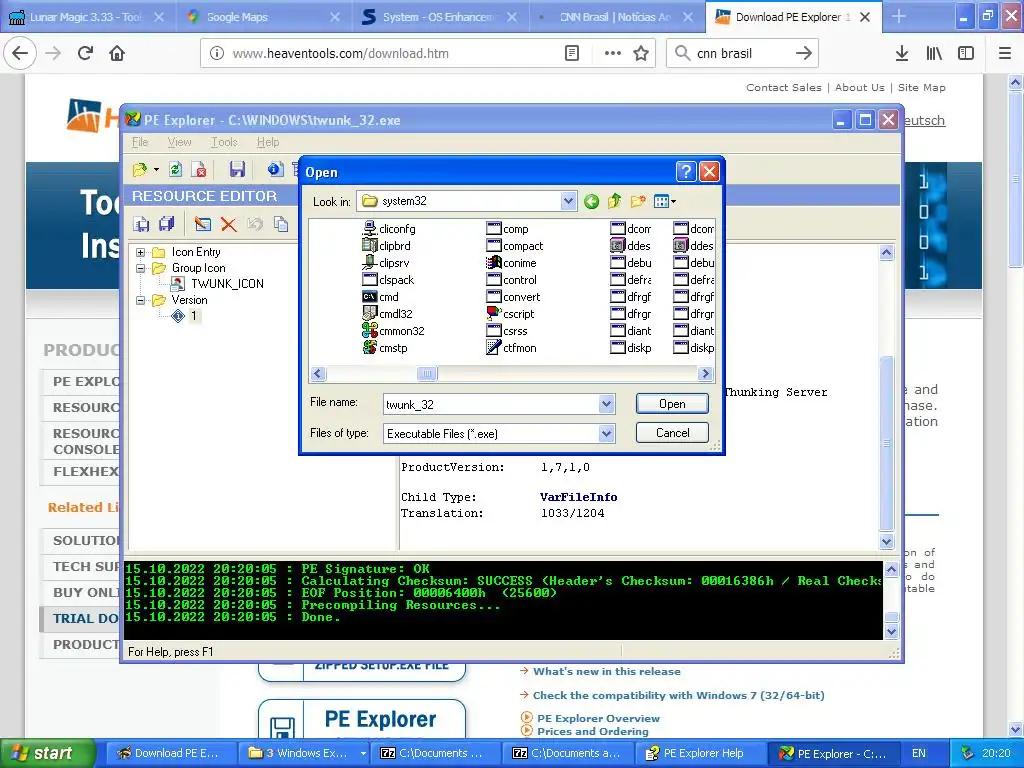Open the Tools menu in PE Explorer

223,142
